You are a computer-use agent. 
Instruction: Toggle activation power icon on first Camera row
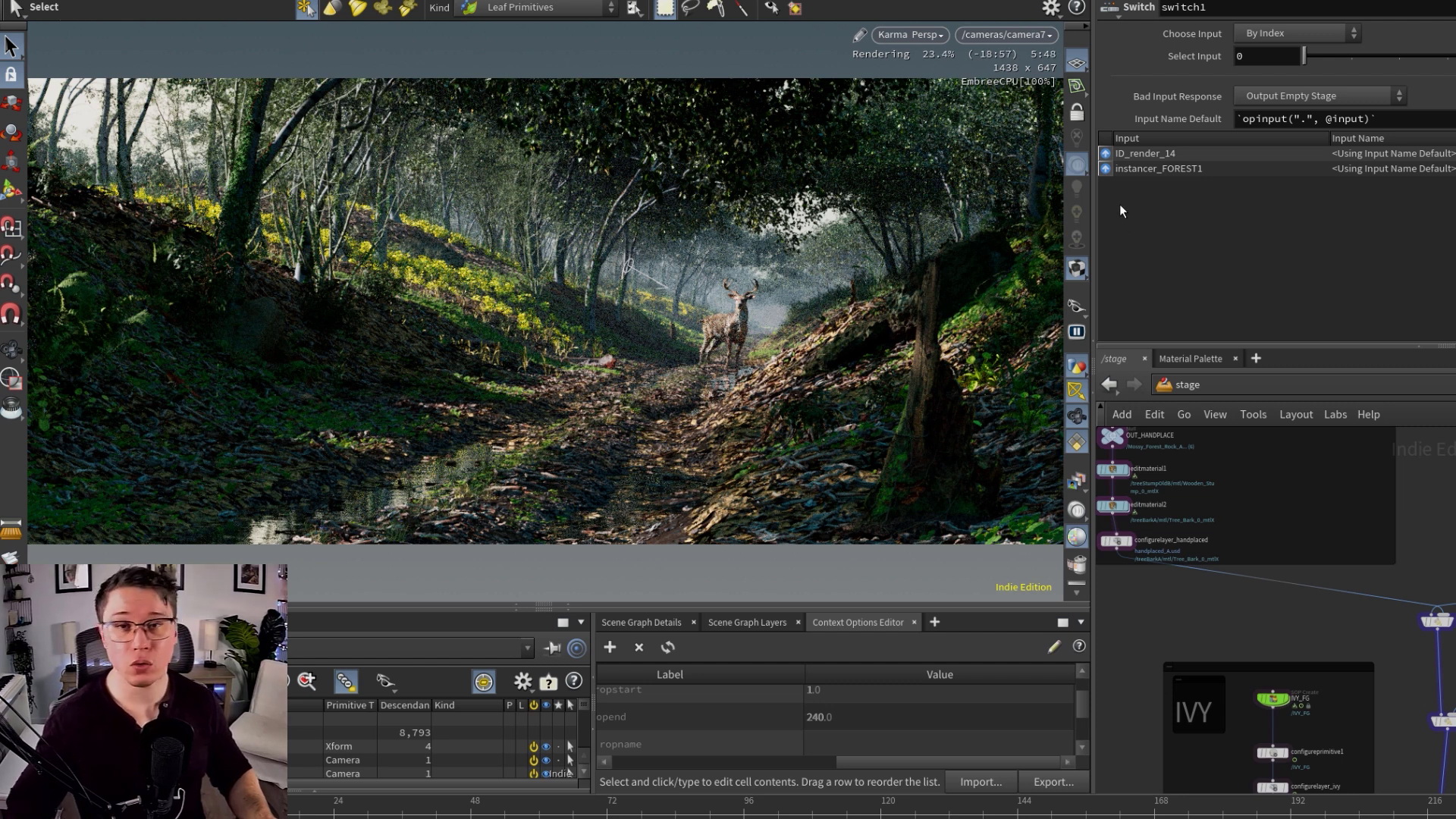(534, 760)
